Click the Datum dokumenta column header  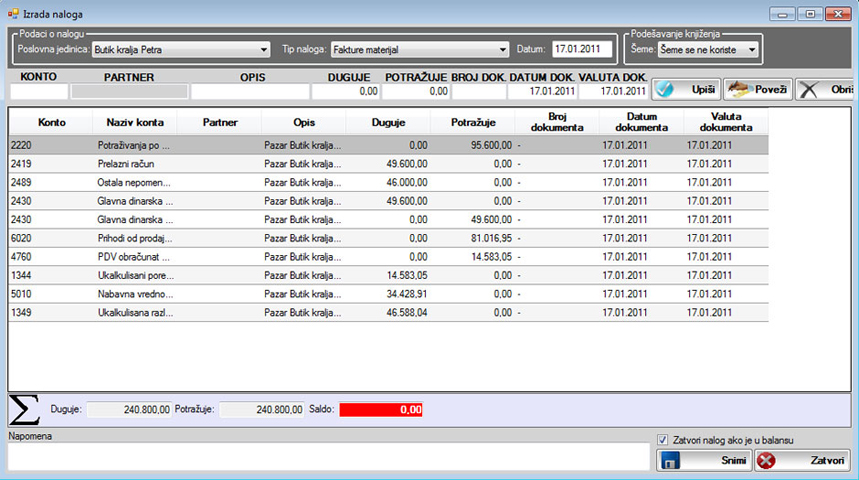point(642,122)
